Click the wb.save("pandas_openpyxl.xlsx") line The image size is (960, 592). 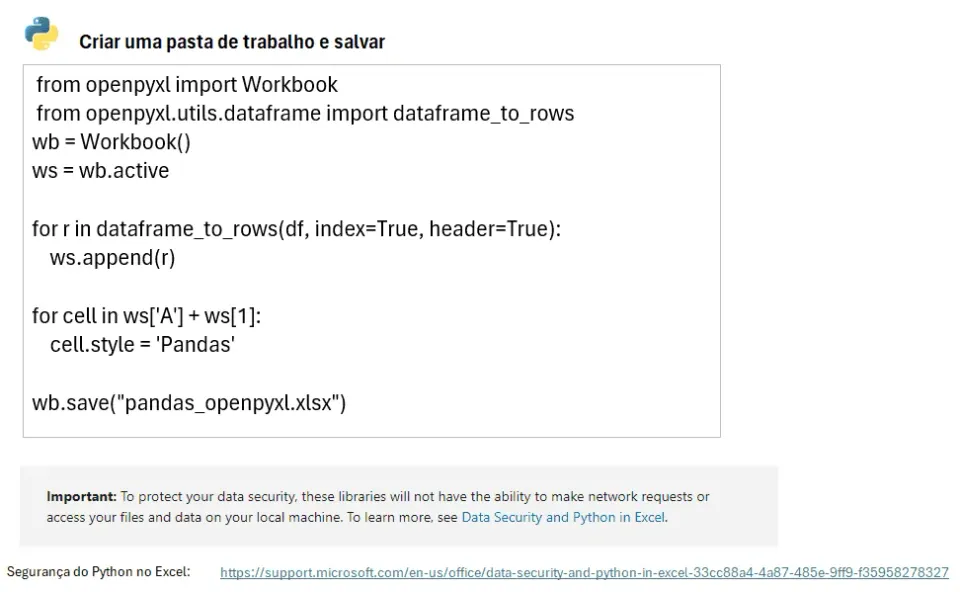coord(189,403)
